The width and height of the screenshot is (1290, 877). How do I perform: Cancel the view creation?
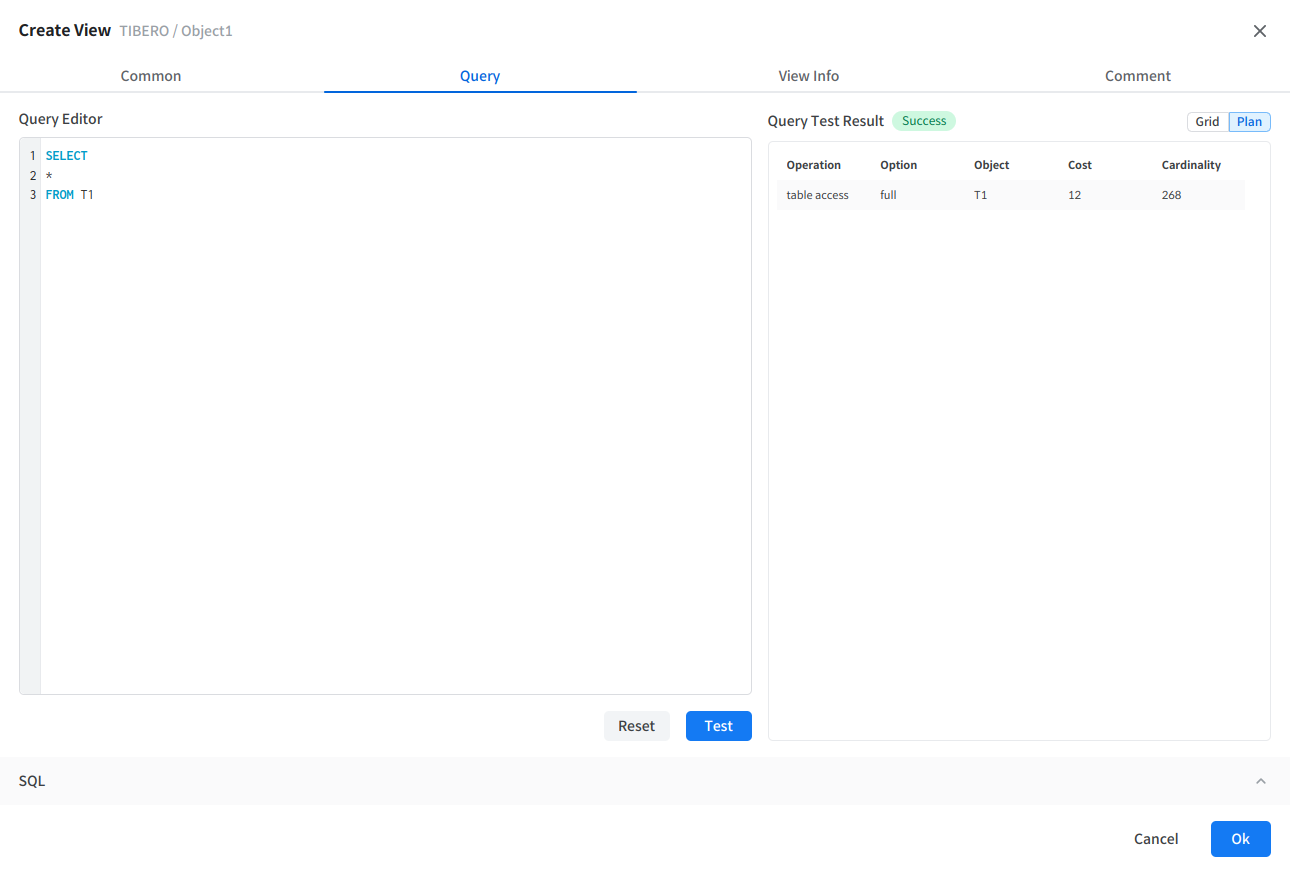[1155, 839]
